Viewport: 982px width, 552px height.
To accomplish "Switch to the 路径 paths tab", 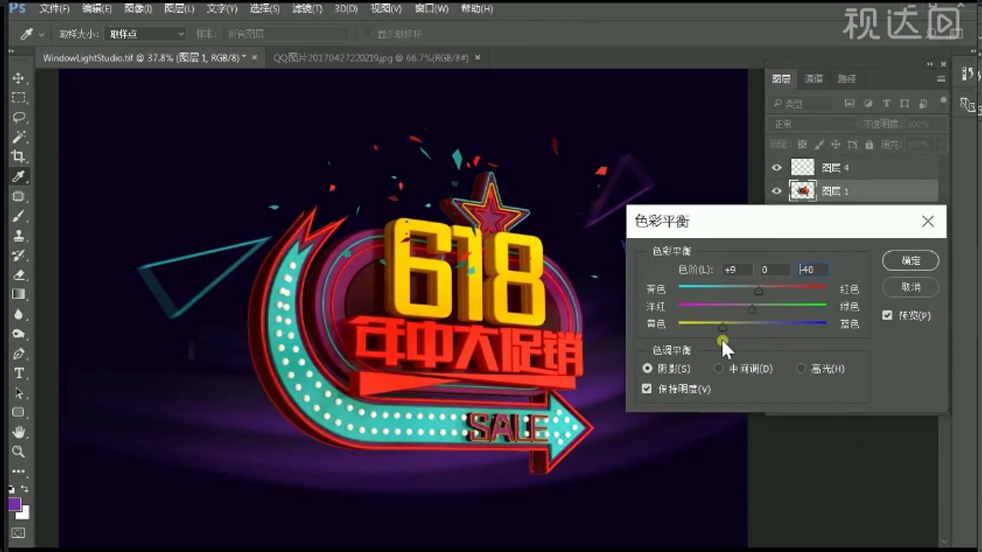I will pyautogui.click(x=847, y=79).
